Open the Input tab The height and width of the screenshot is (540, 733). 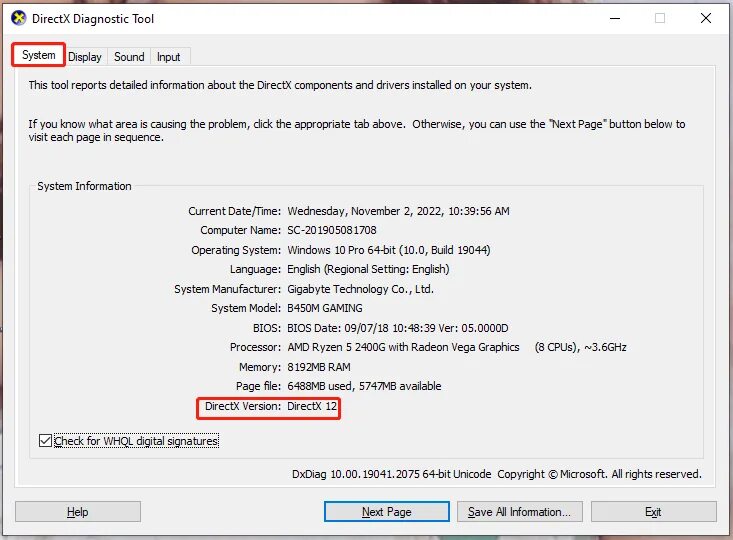click(168, 57)
